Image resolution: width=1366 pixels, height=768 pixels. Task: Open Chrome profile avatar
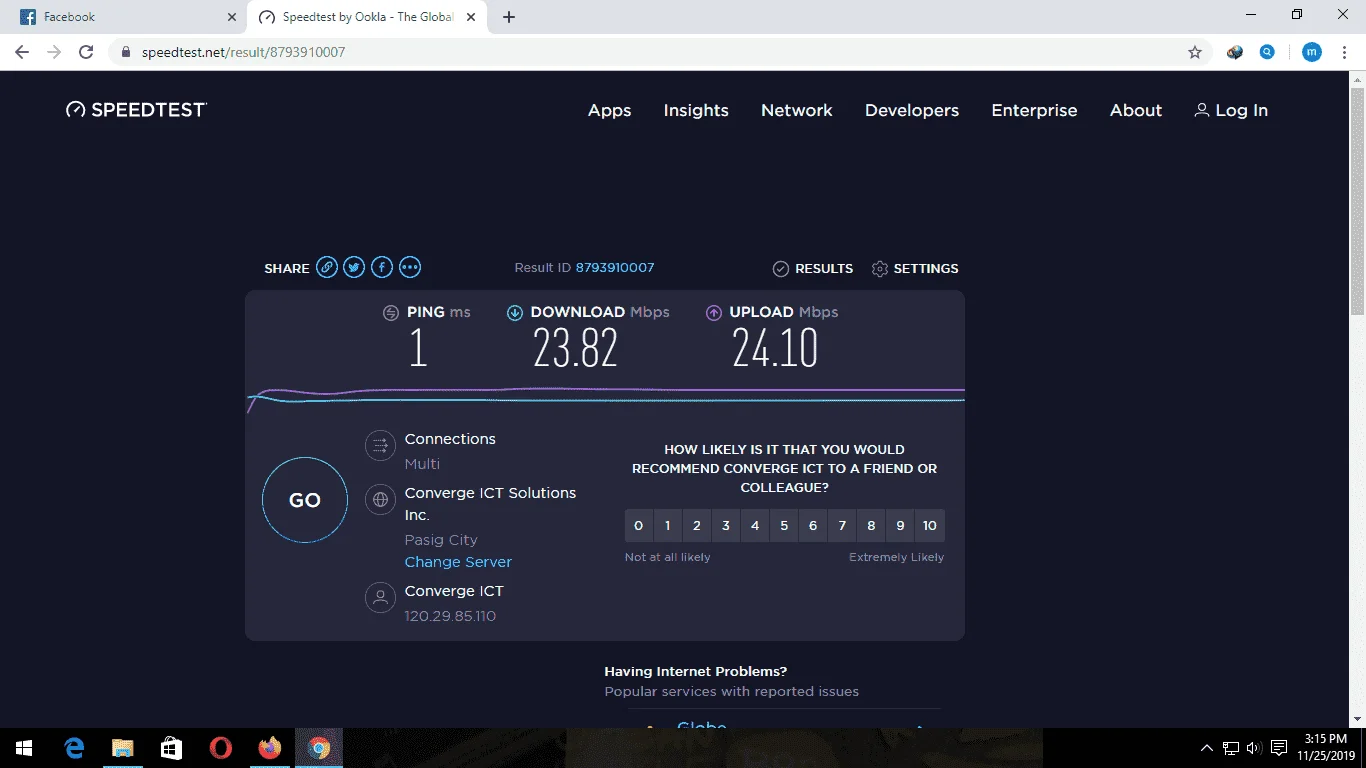click(x=1312, y=52)
